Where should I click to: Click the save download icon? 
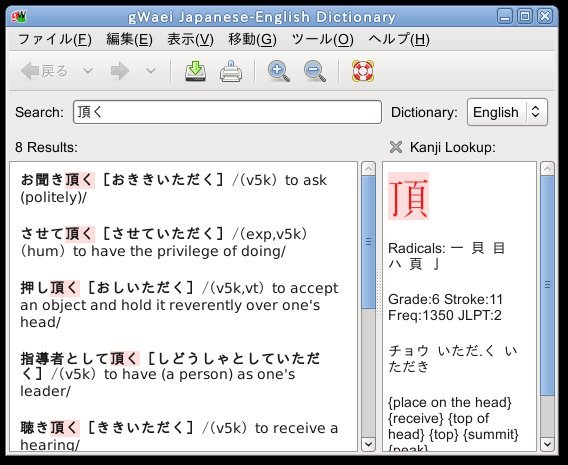coord(196,71)
